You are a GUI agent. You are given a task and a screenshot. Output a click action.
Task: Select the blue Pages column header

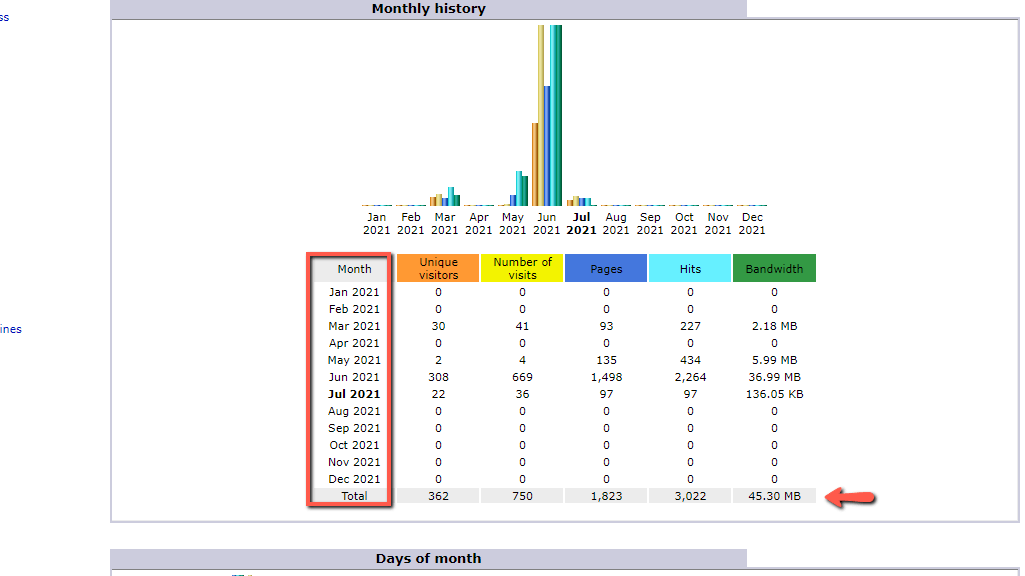pyautogui.click(x=606, y=268)
